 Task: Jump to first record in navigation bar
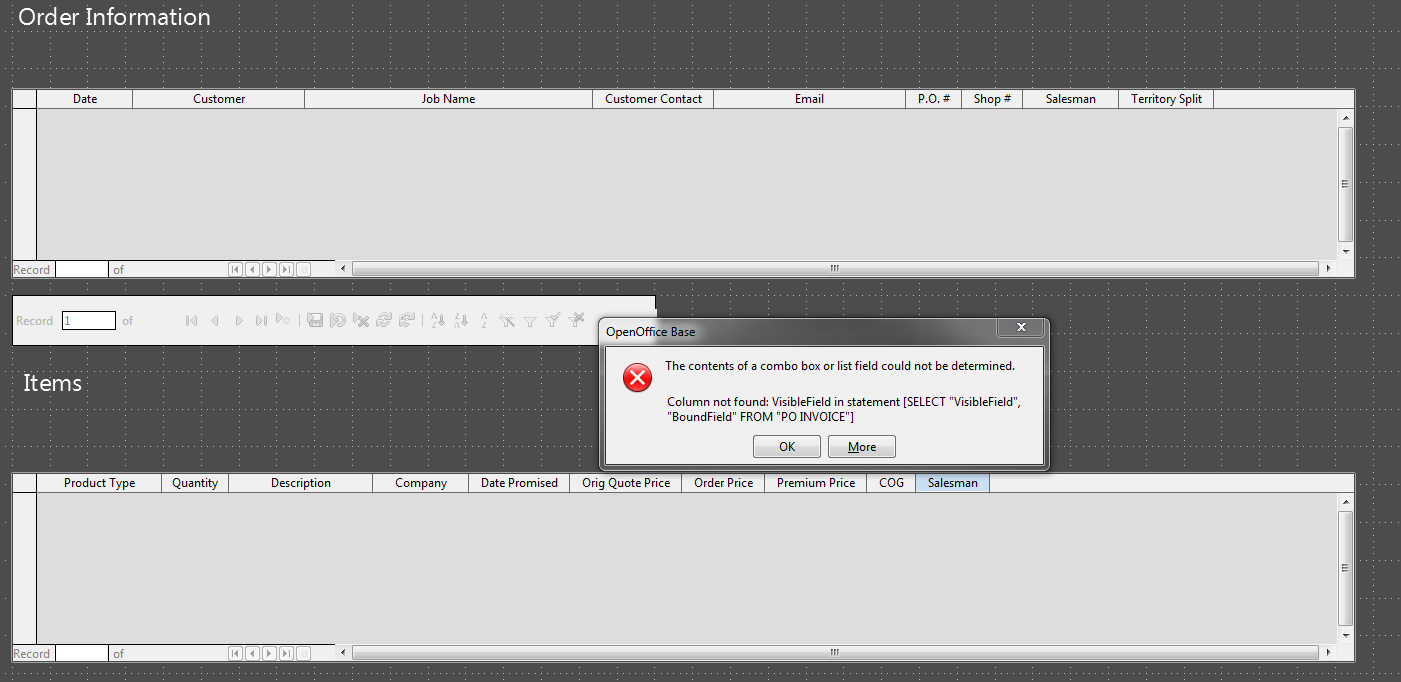click(x=191, y=321)
